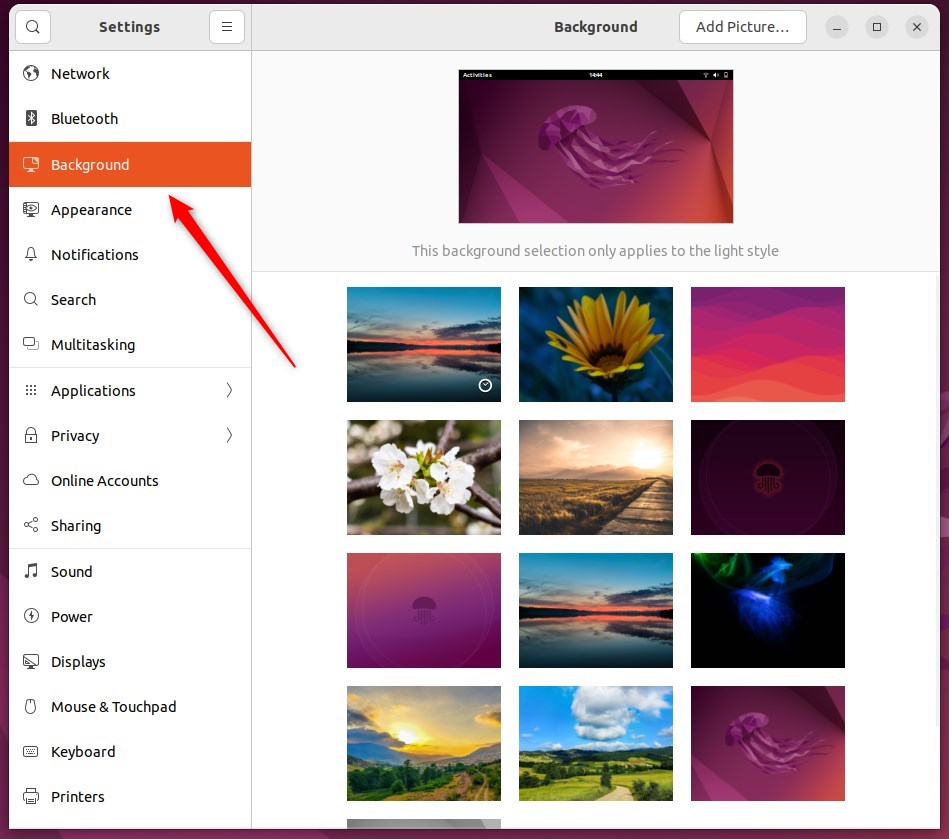Choose the pink-orange waves wallpaper
Viewport: 949px width, 839px height.
pyautogui.click(x=767, y=344)
